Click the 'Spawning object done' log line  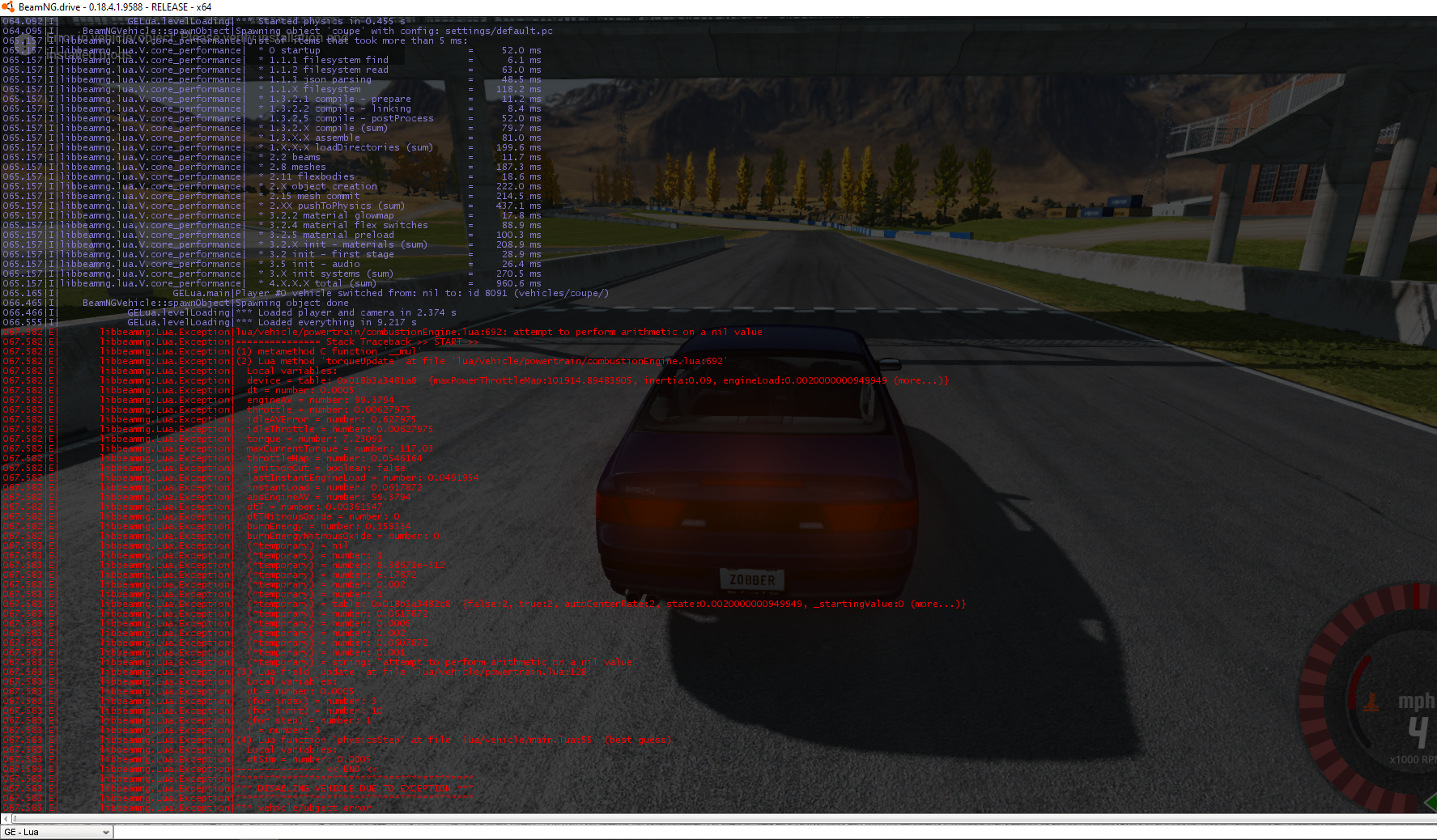pos(292,303)
